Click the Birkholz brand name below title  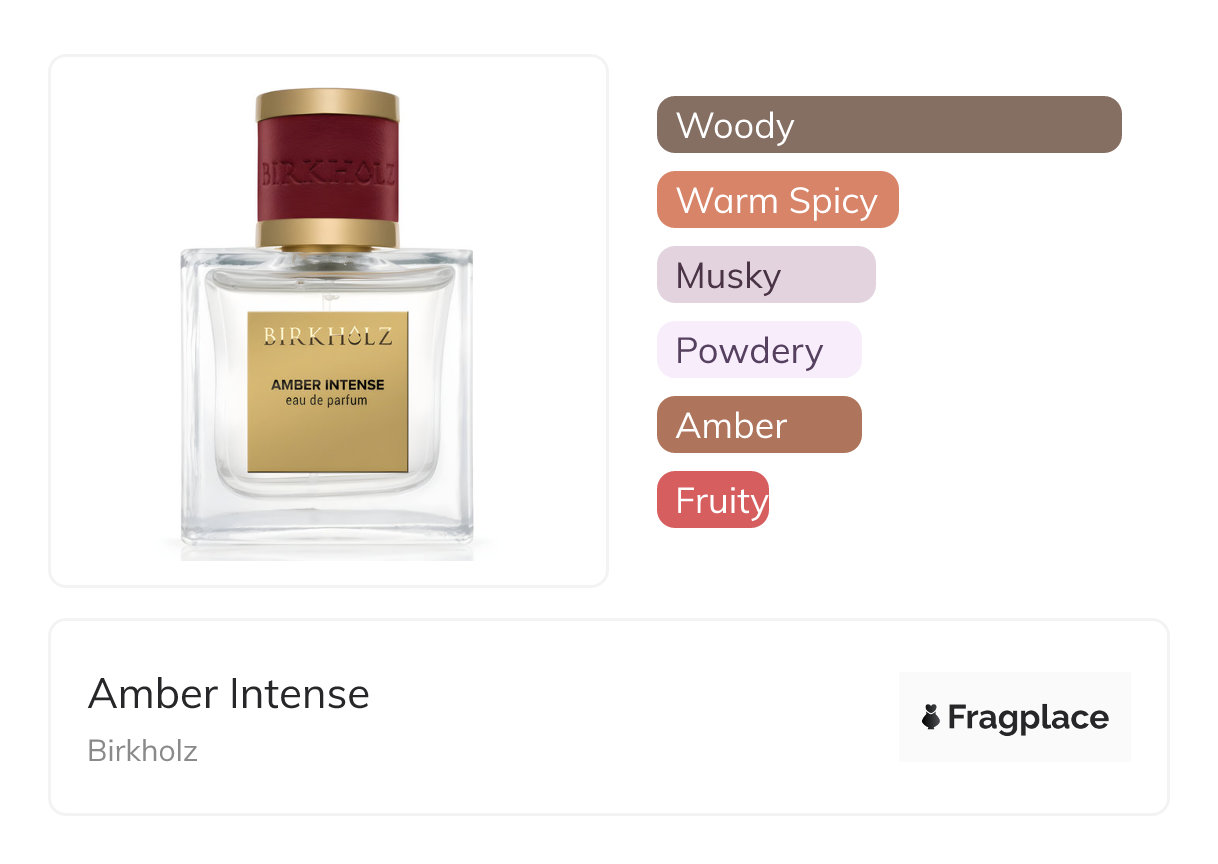[143, 751]
